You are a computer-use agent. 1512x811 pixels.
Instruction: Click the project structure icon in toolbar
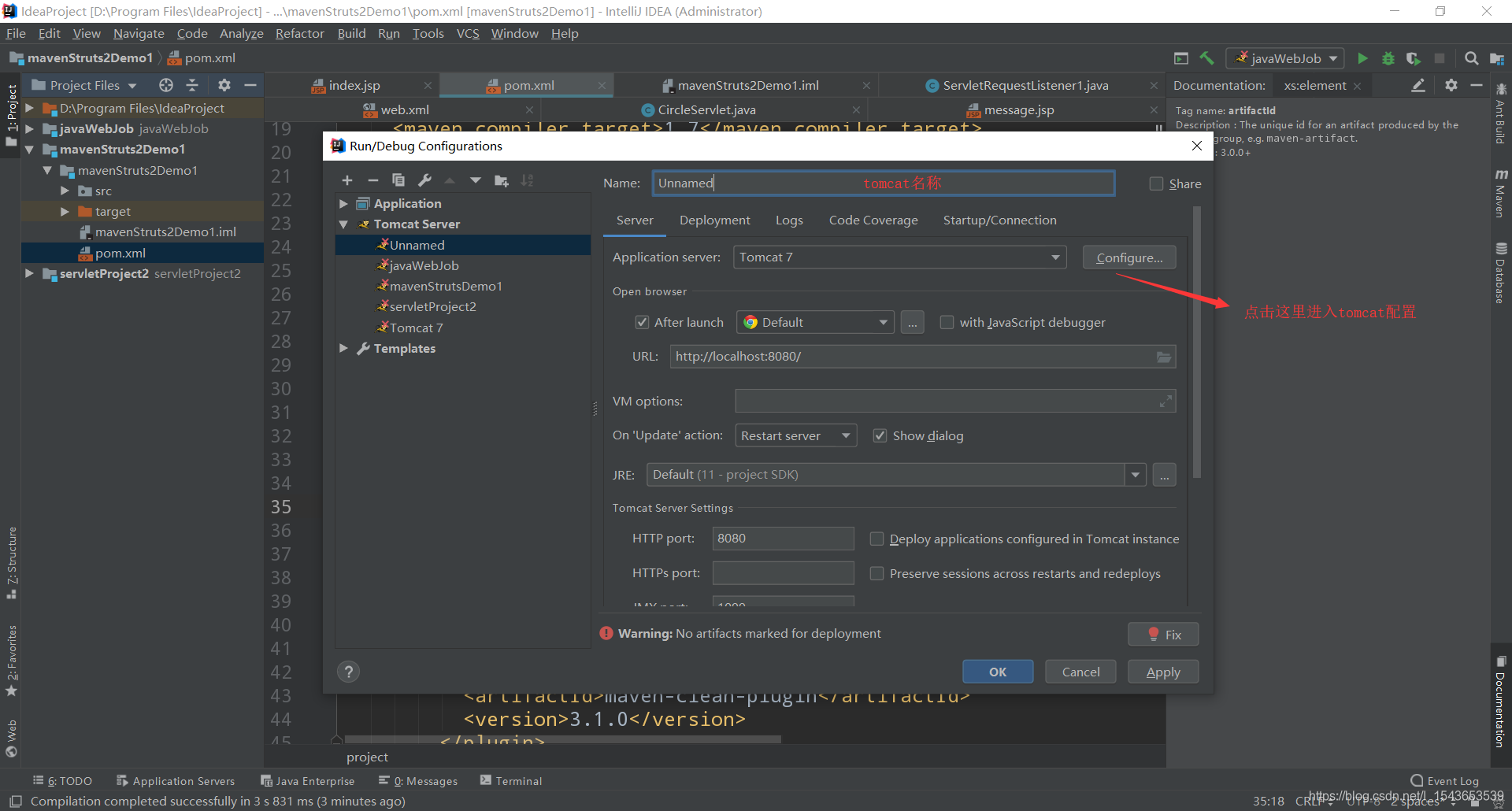[x=1497, y=58]
